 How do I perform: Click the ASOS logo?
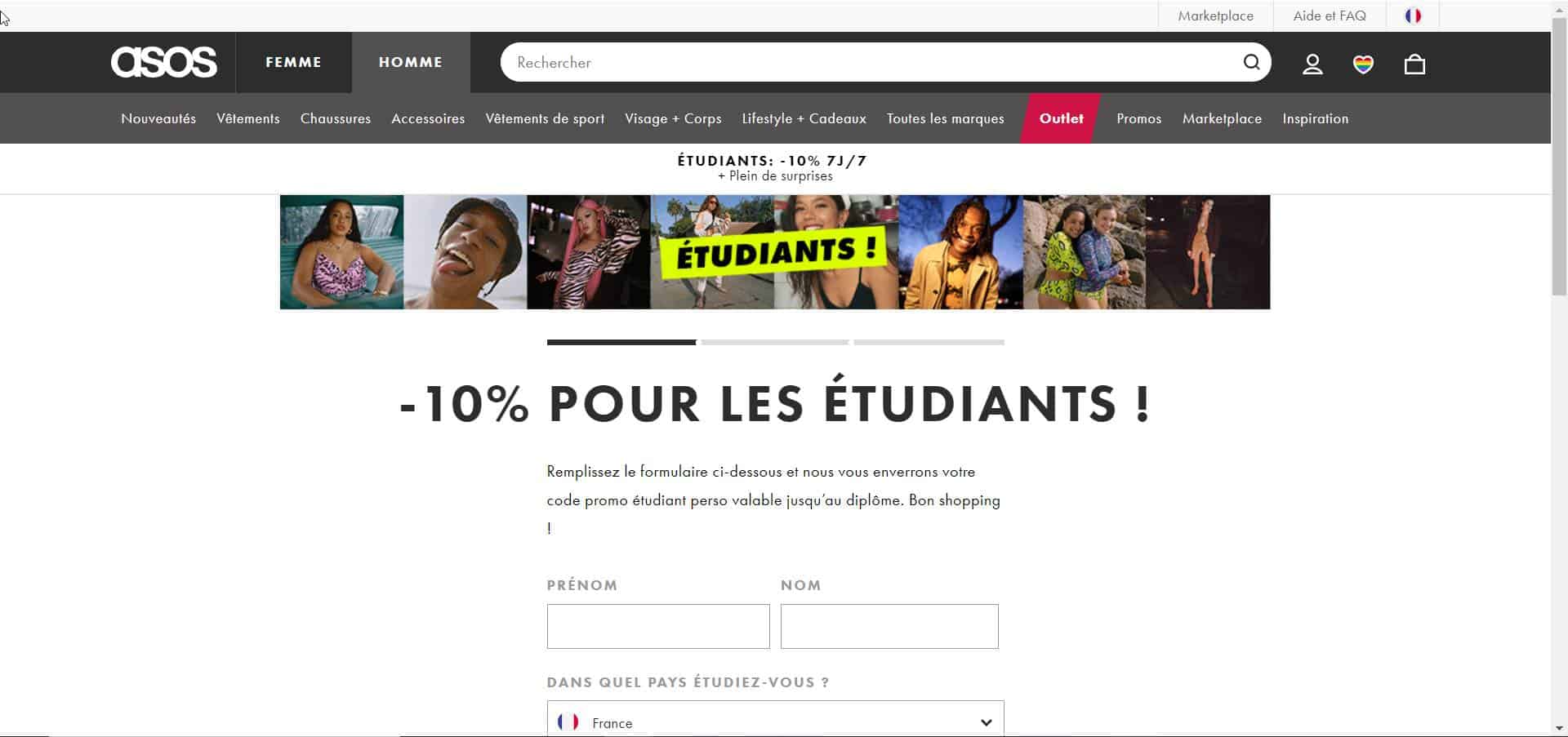tap(164, 62)
